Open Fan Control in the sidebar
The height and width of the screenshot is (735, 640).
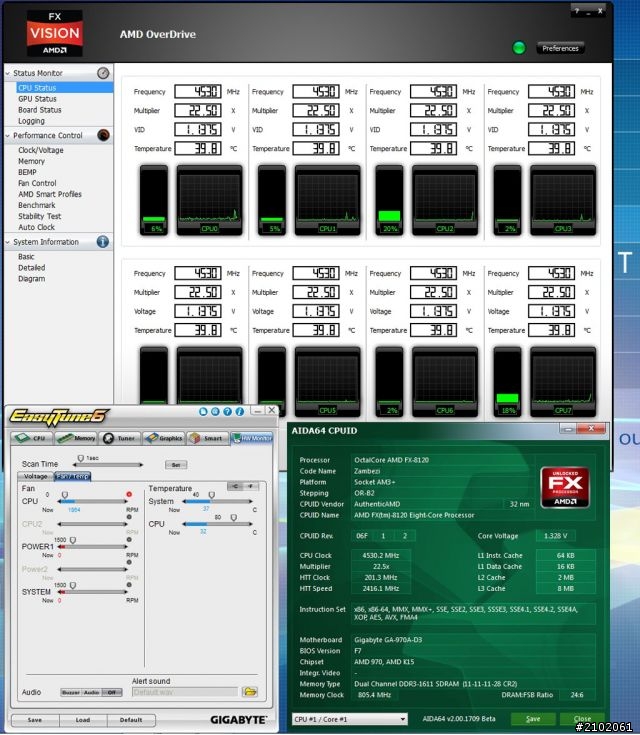tap(37, 183)
